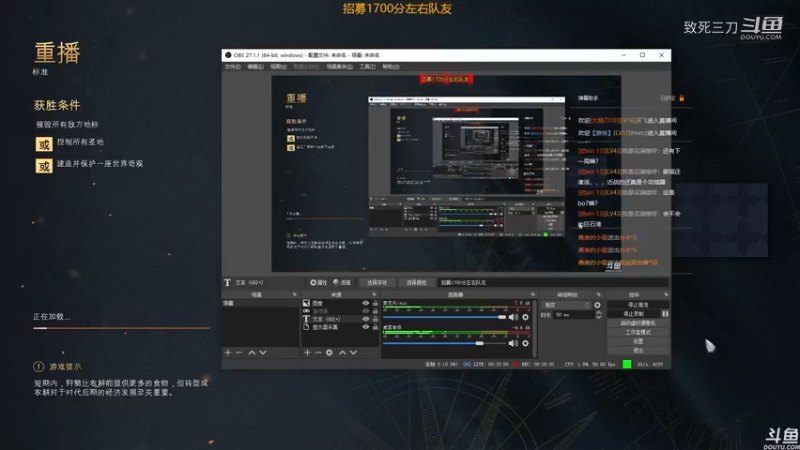Viewport: 800px width, 450px height.
Task: Toggle visibility eye of 图像 source
Action: (365, 303)
